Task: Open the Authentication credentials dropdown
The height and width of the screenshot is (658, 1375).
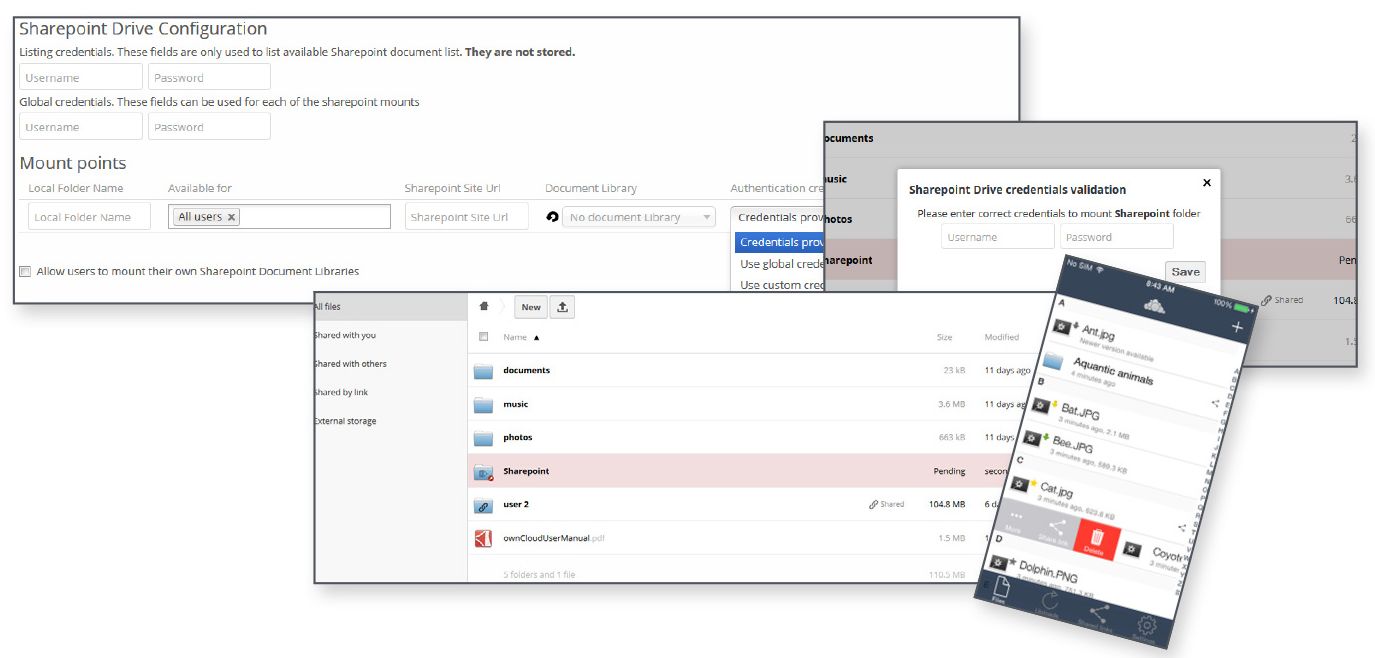Action: click(778, 217)
